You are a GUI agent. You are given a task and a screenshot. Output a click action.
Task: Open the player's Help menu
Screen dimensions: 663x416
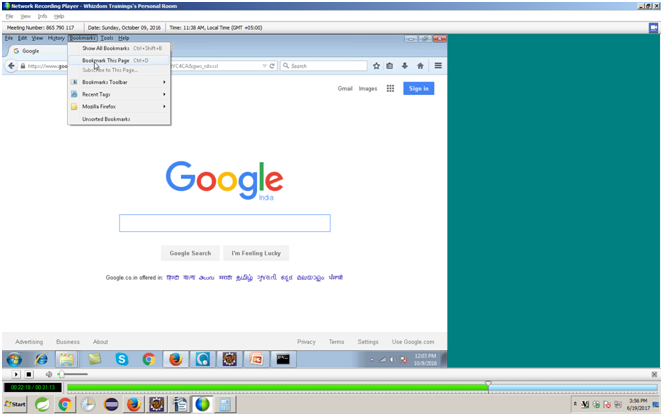(x=59, y=16)
